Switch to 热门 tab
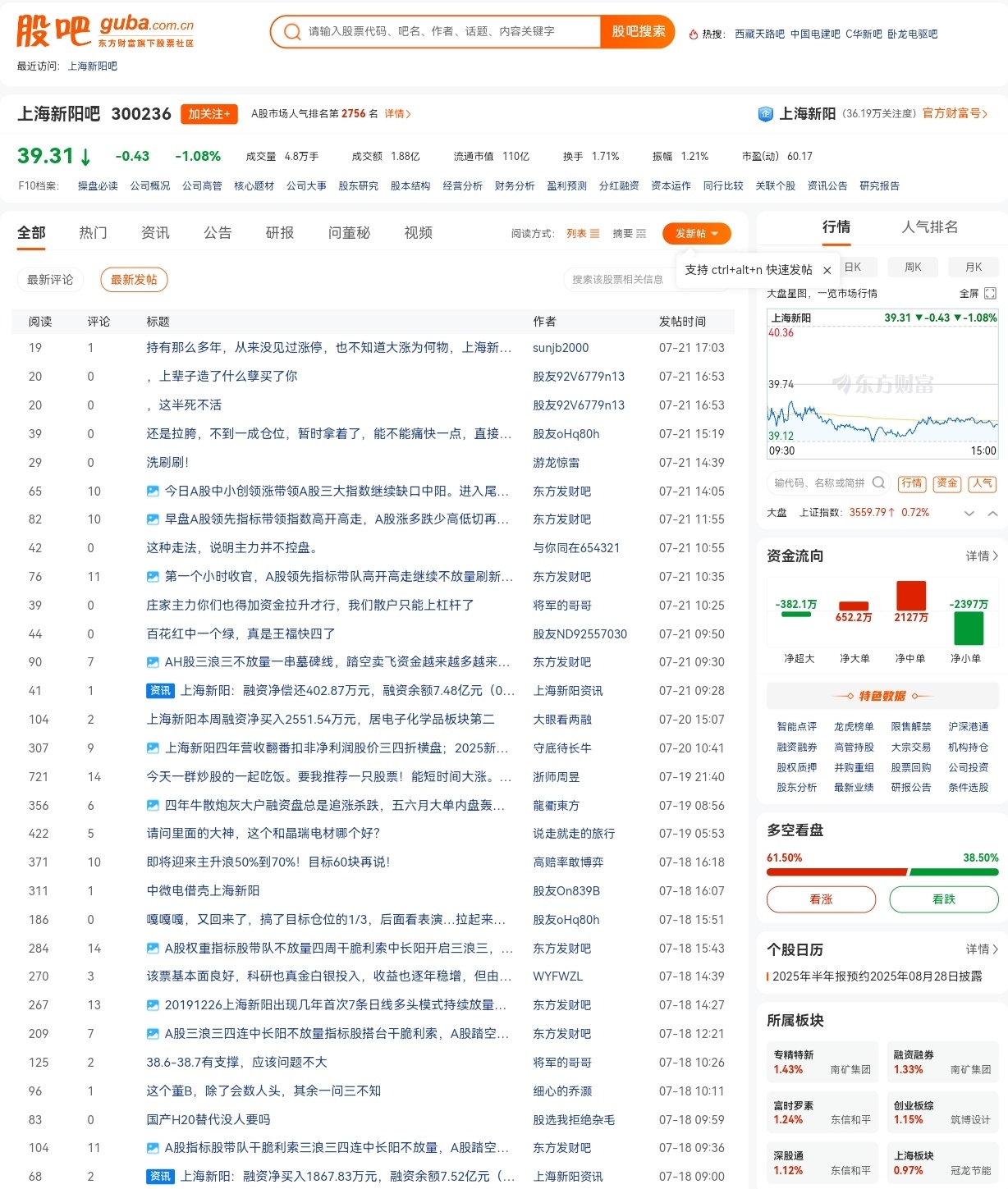The height and width of the screenshot is (1189, 1008). point(93,233)
